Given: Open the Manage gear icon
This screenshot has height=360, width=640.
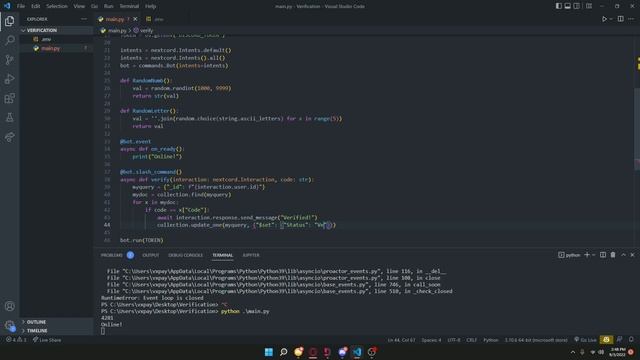Looking at the screenshot, I should (10, 326).
